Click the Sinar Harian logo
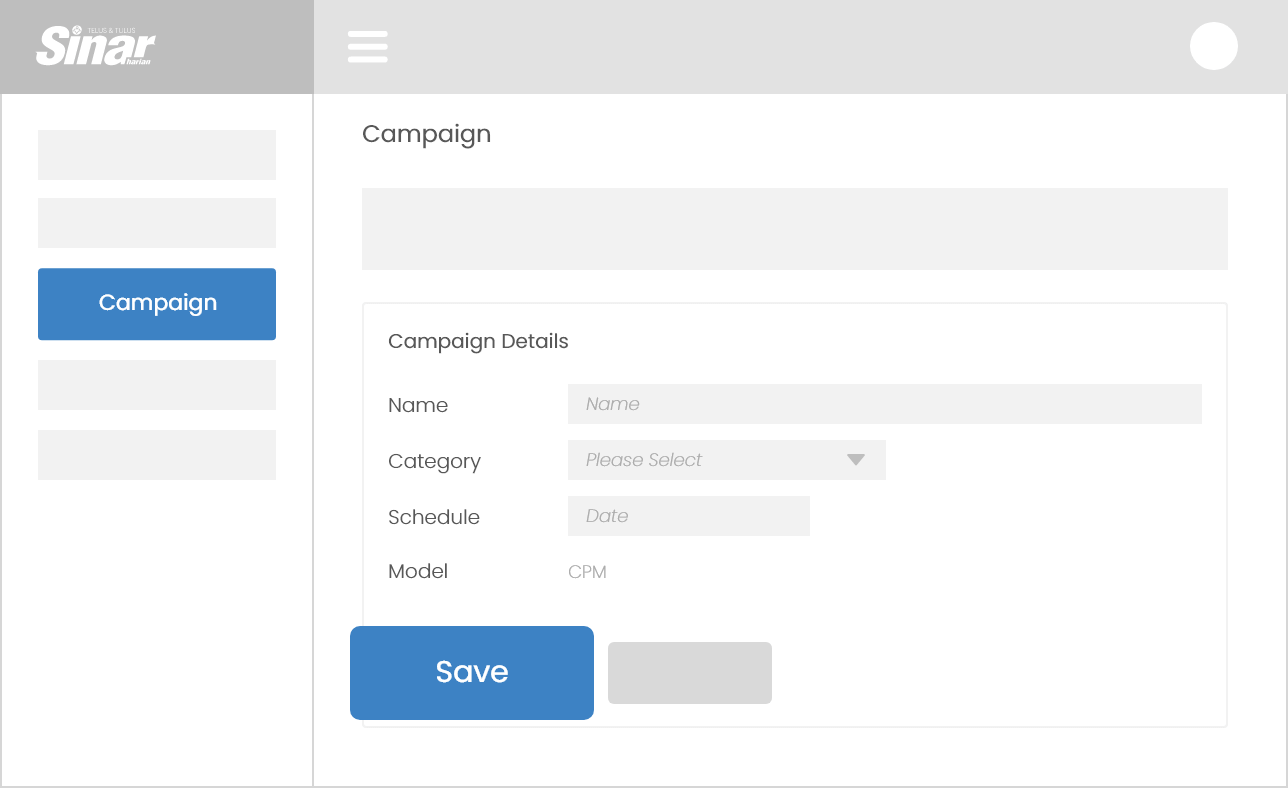The image size is (1288, 788). [x=96, y=46]
